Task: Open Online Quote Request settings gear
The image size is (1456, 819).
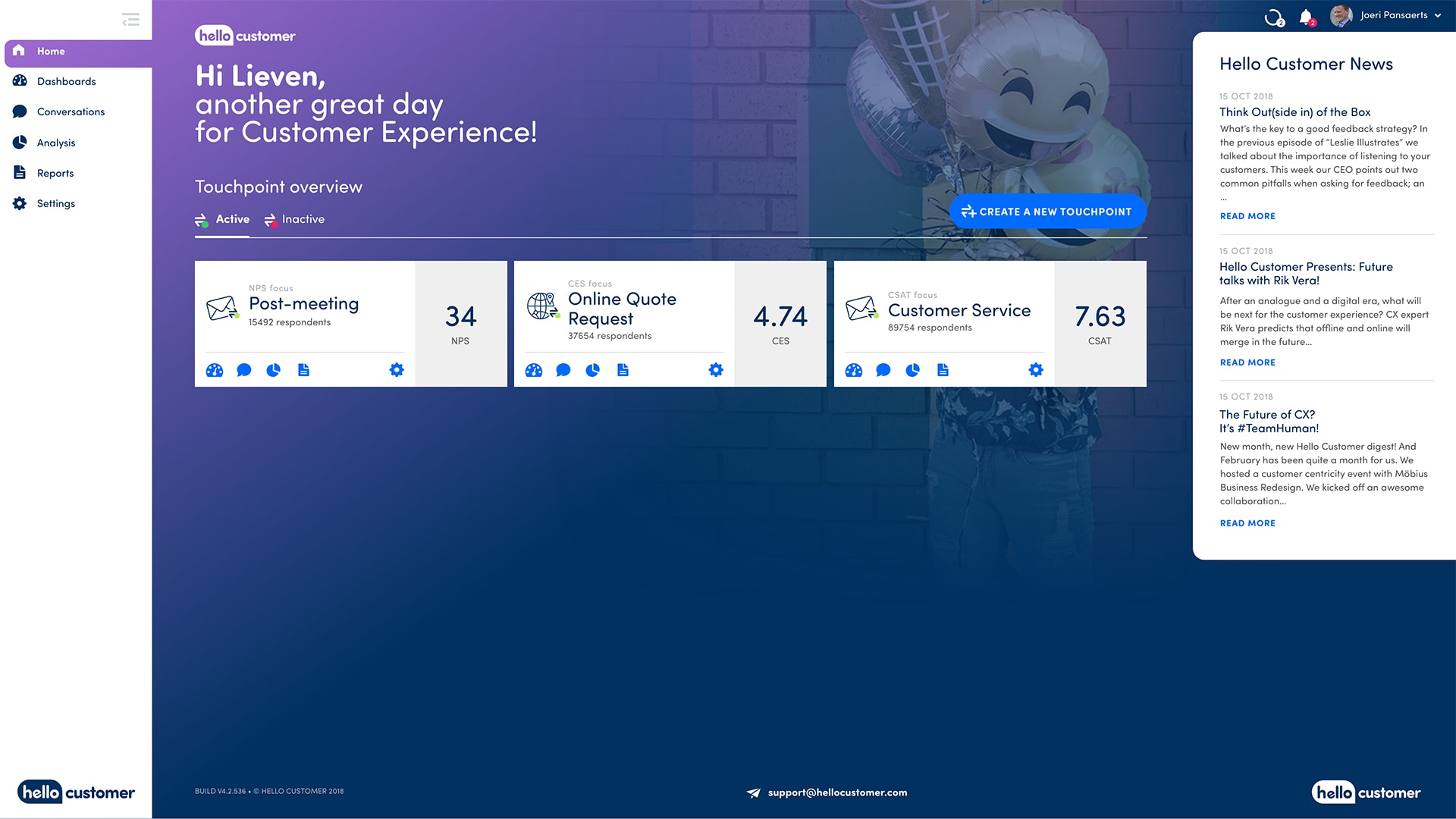Action: pyautogui.click(x=716, y=370)
